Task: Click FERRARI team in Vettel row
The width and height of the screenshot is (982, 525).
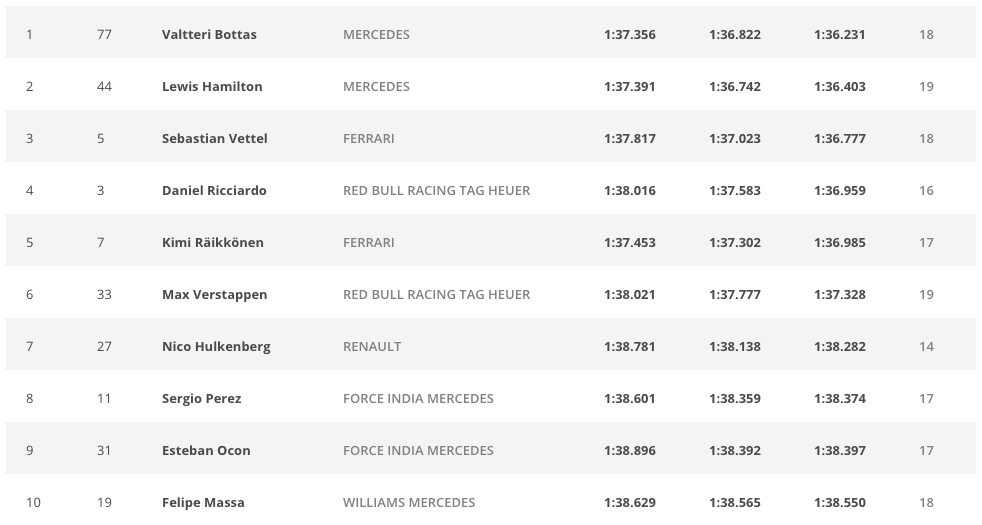Action: (x=368, y=138)
